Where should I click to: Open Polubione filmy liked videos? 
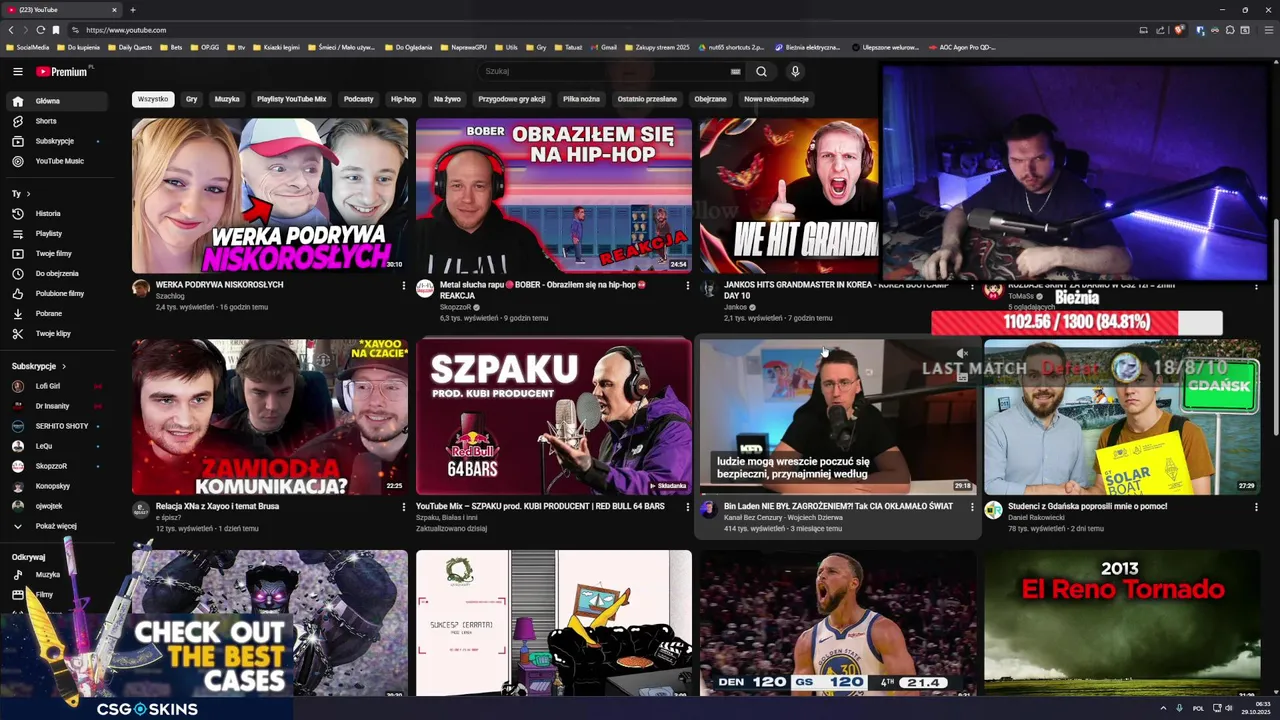pos(57,293)
